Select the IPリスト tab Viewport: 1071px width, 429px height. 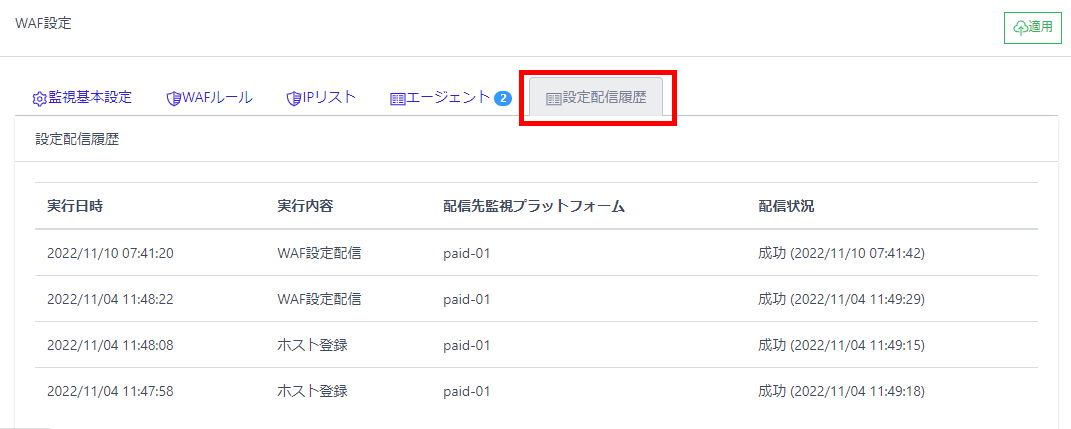329,98
